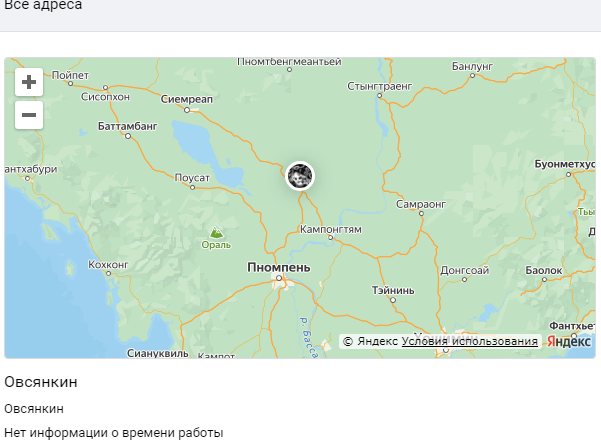This screenshot has height=444, width=601.
Task: Open the Овсянкин address title
Action: click(x=41, y=382)
